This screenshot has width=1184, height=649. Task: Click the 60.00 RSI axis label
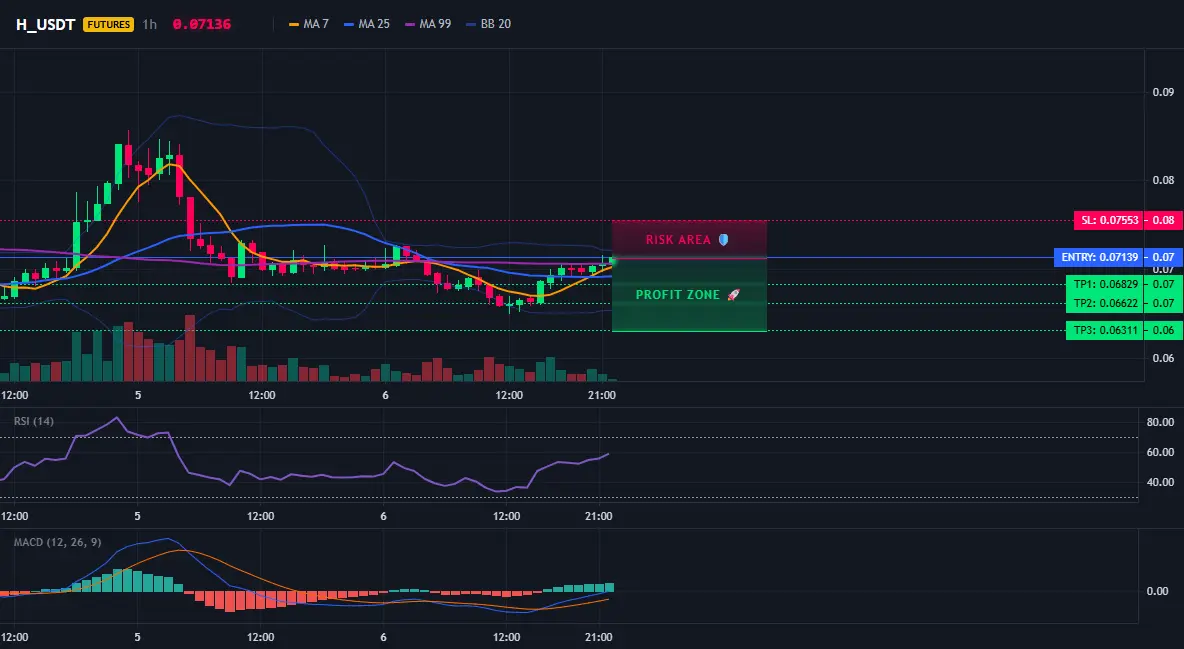[1161, 452]
